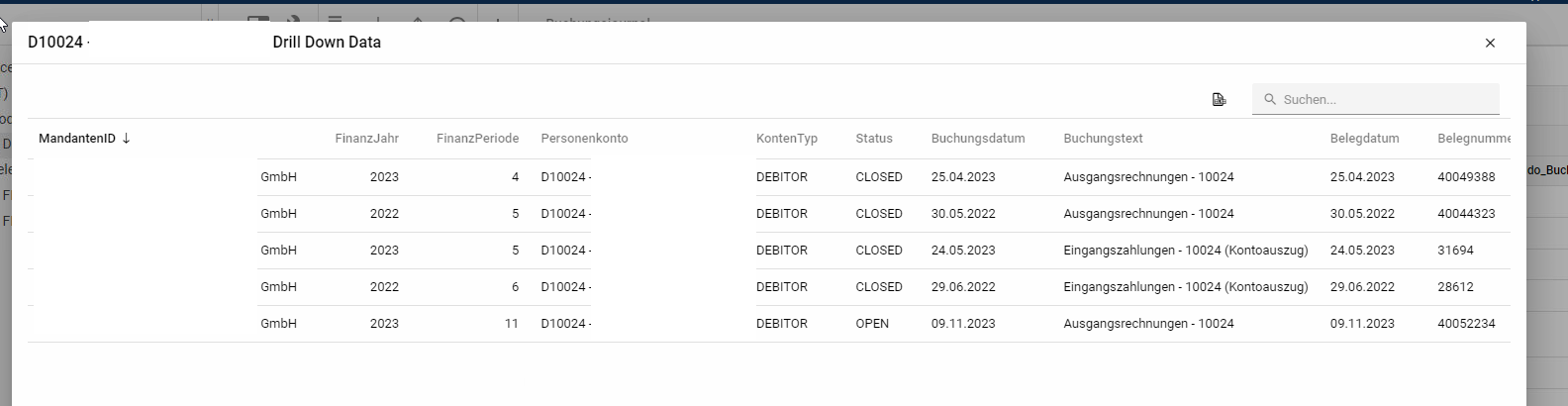1568x406 pixels.
Task: Select Eingangszahlungen entry dated 24.05.2023
Action: (x=1185, y=251)
